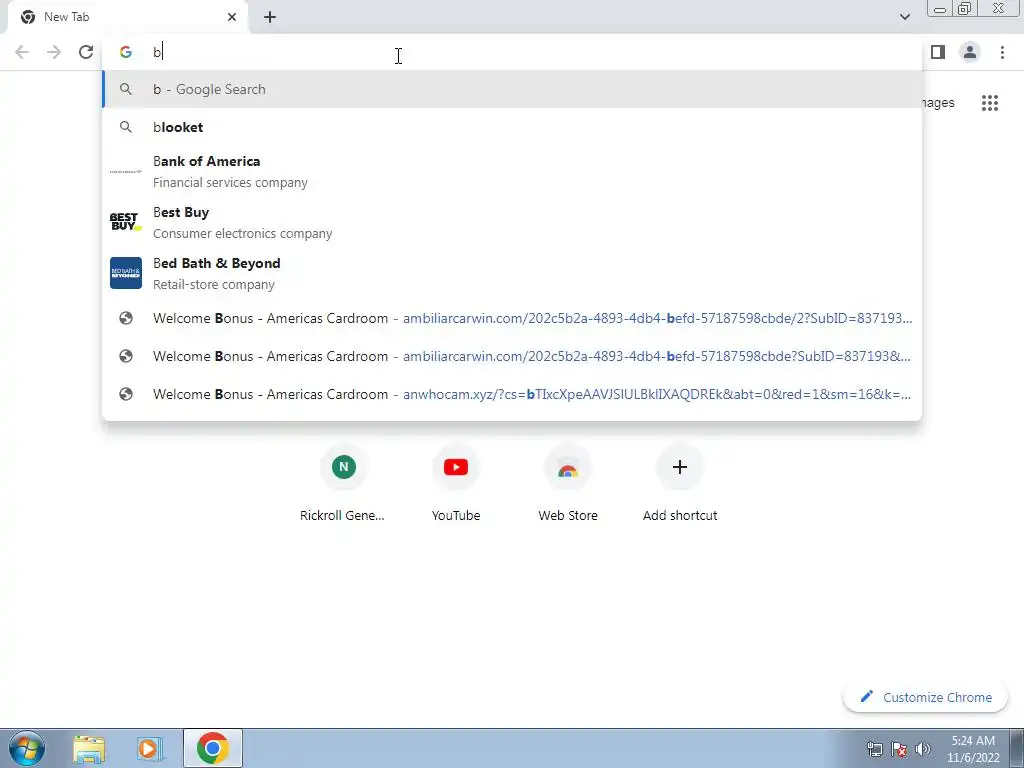Select the Best Buy suggestion

(x=512, y=223)
